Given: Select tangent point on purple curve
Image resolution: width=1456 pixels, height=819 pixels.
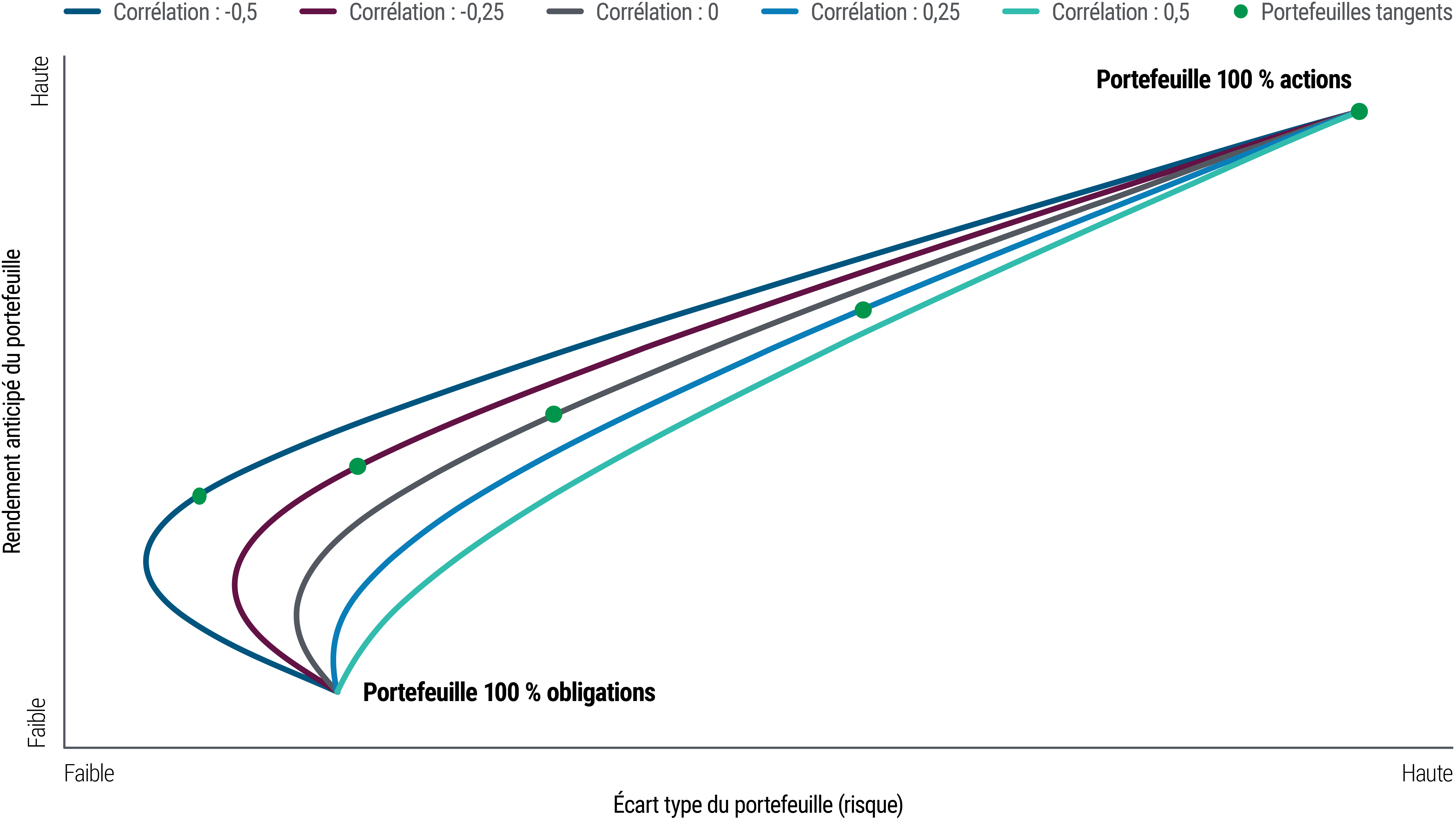Looking at the screenshot, I should pos(357,466).
